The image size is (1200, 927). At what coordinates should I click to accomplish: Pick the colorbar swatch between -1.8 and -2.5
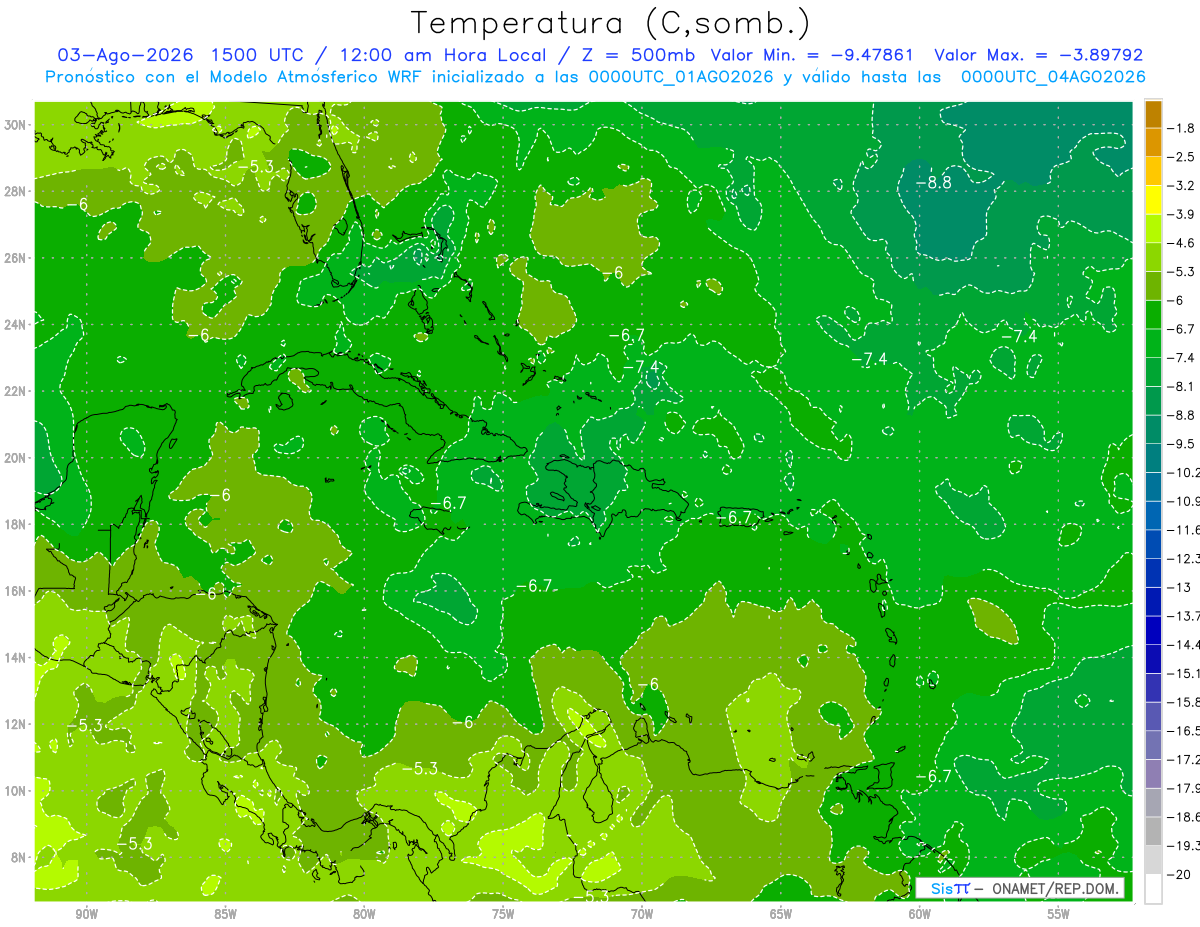click(1153, 142)
